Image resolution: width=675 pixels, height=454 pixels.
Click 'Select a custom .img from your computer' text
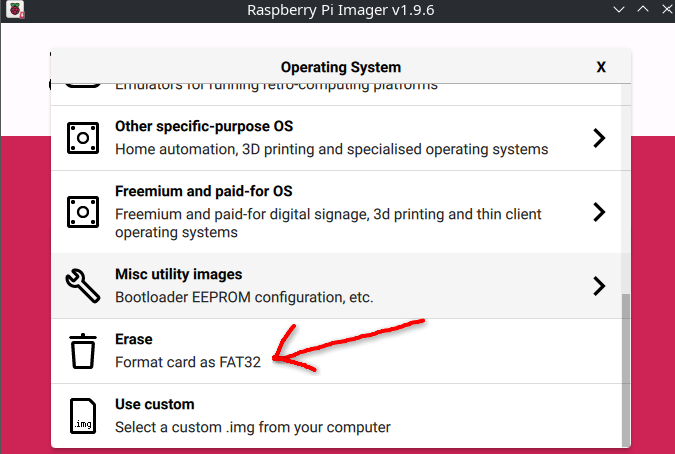coord(253,427)
